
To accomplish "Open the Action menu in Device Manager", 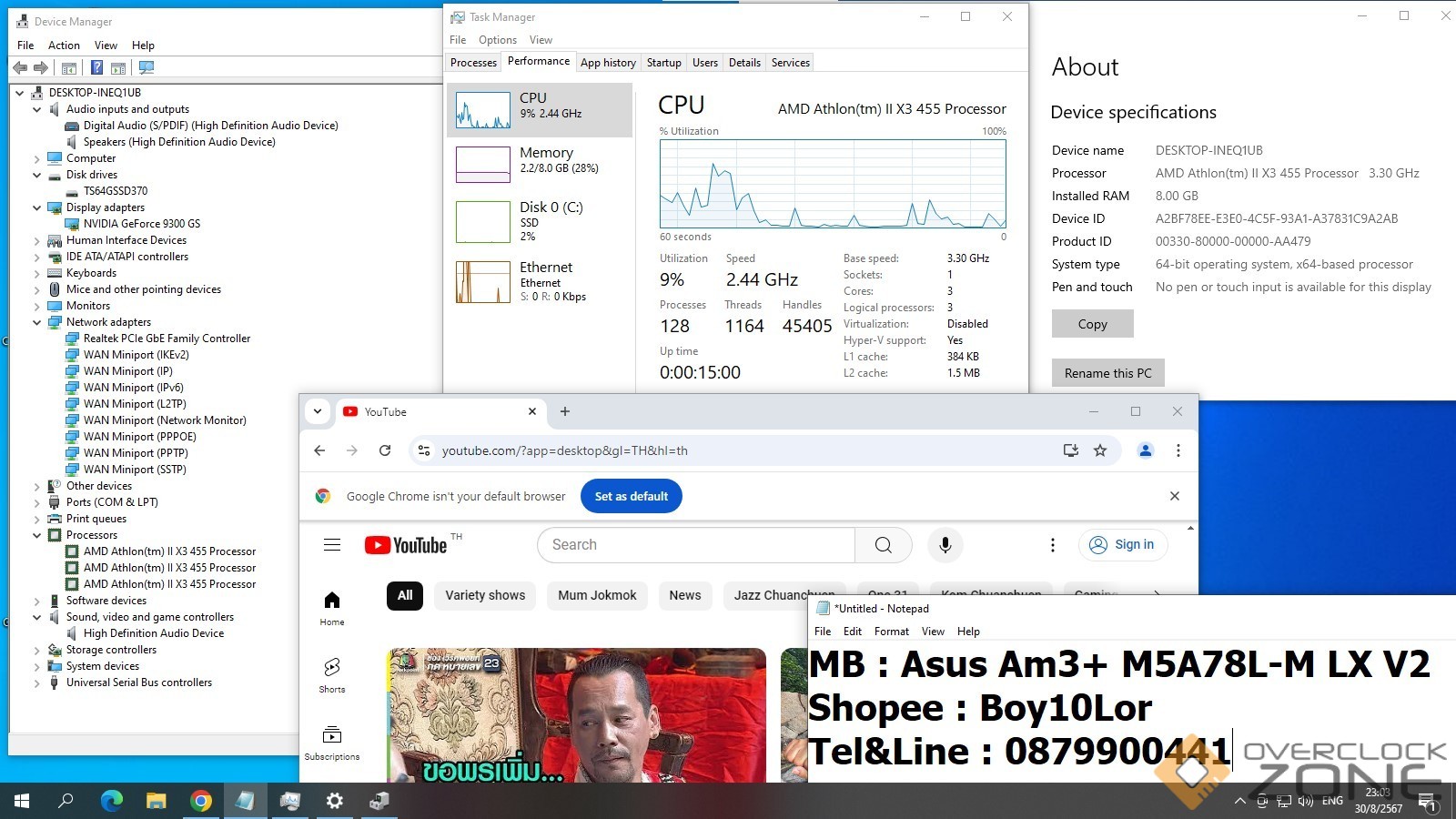I will pos(64,45).
